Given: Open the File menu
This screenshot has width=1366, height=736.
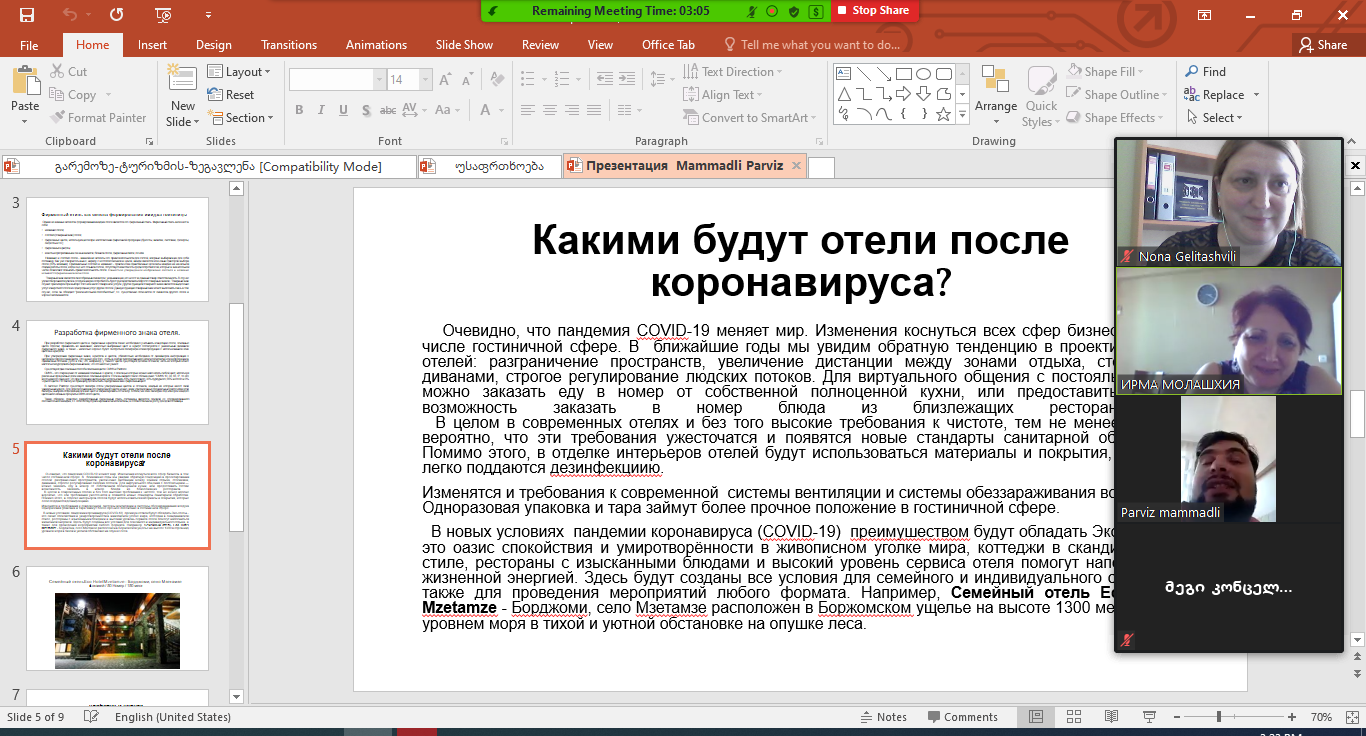Looking at the screenshot, I should click(x=29, y=45).
